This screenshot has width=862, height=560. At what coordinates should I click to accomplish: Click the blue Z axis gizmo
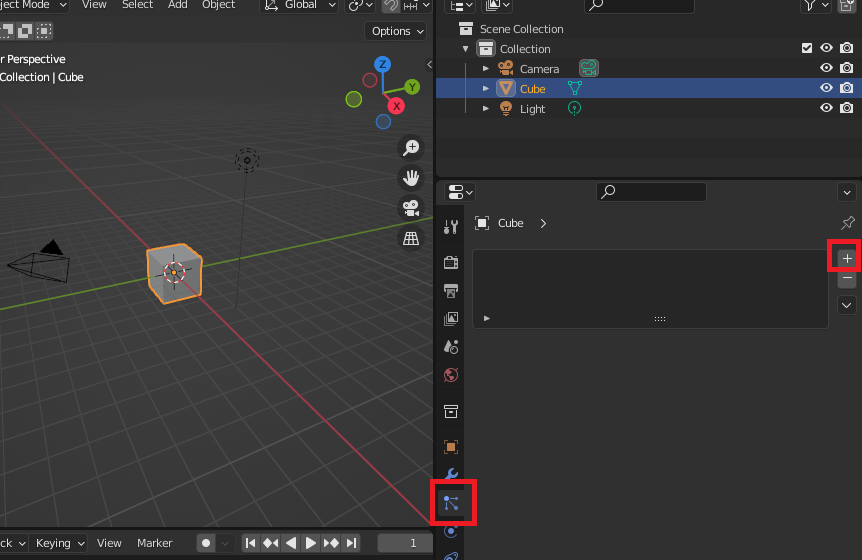(383, 64)
